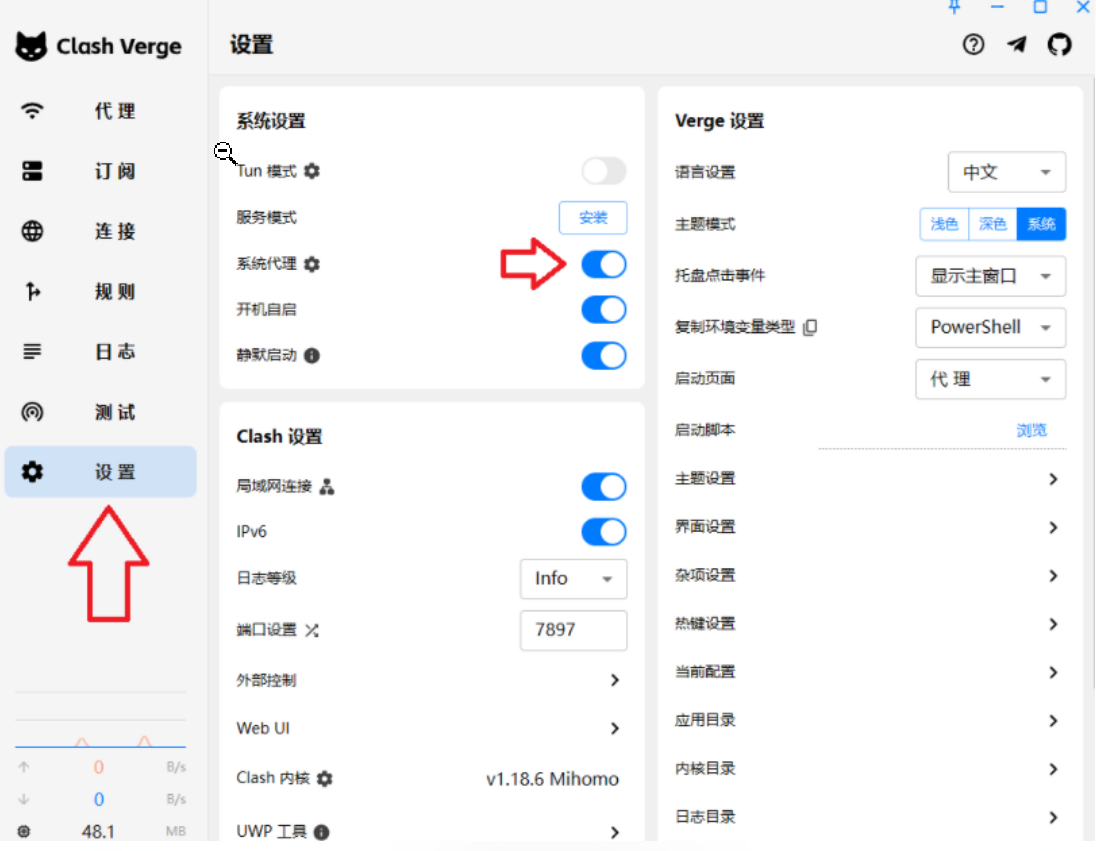Expand 杂项设置 miscellaneous settings
Viewport: 1096px width, 851px height.
pyautogui.click(x=870, y=575)
